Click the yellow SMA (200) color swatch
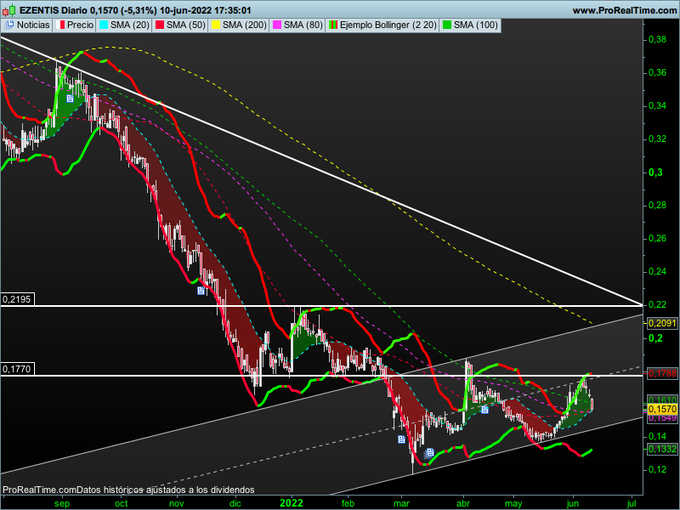 click(x=216, y=25)
